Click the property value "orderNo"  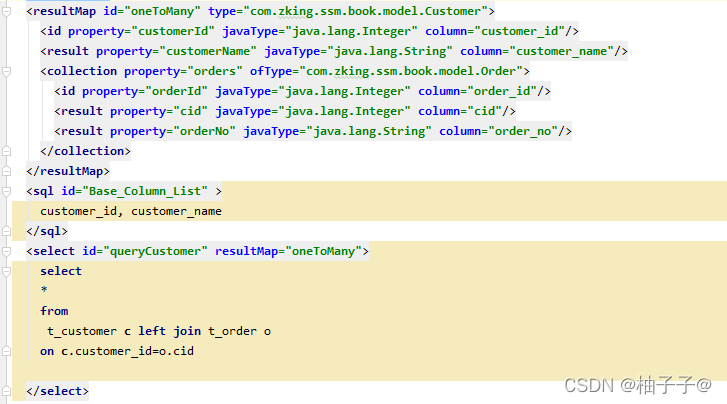pos(204,131)
